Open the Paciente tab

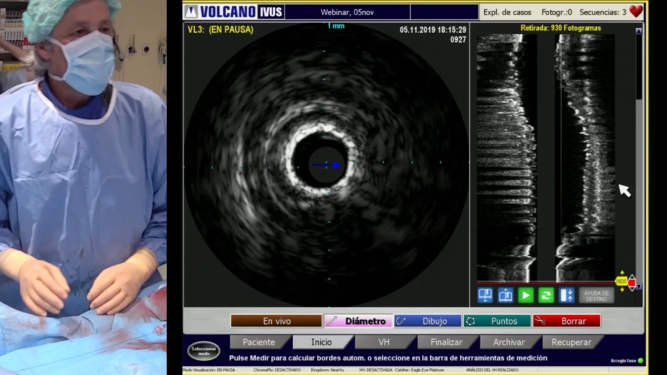click(259, 342)
